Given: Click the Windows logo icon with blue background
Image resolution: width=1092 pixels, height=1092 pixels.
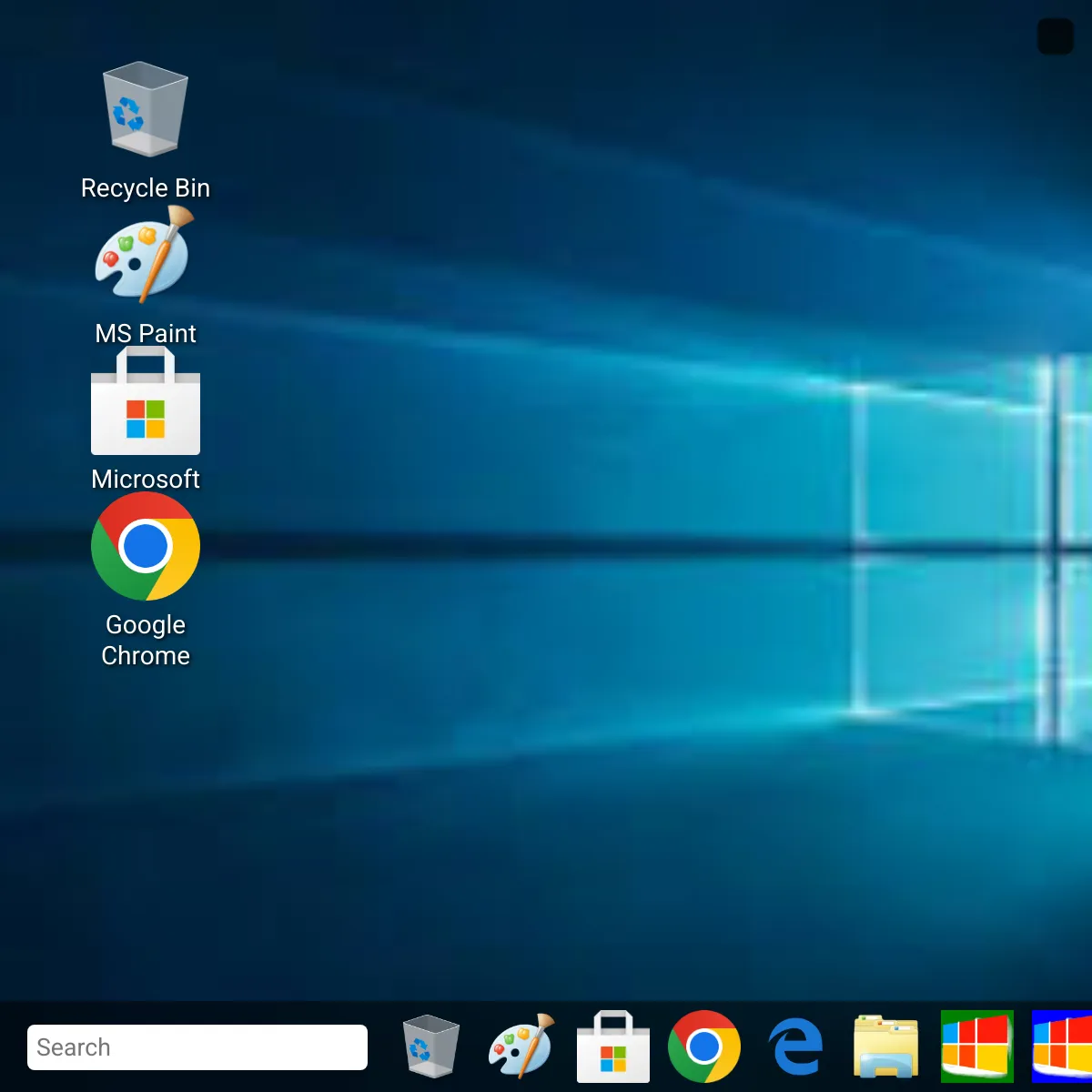Looking at the screenshot, I should click(1062, 1046).
